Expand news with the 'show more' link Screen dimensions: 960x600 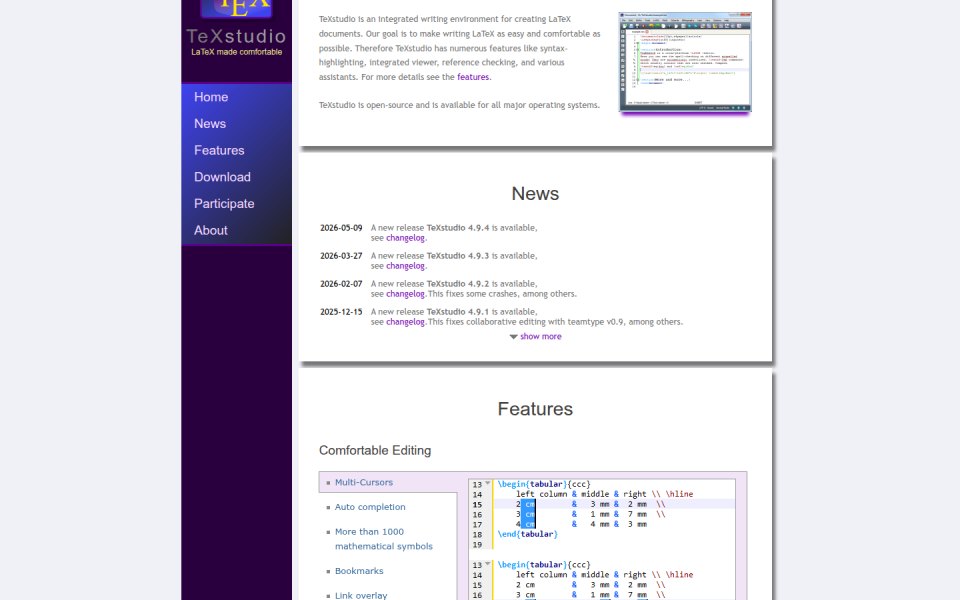(x=541, y=337)
